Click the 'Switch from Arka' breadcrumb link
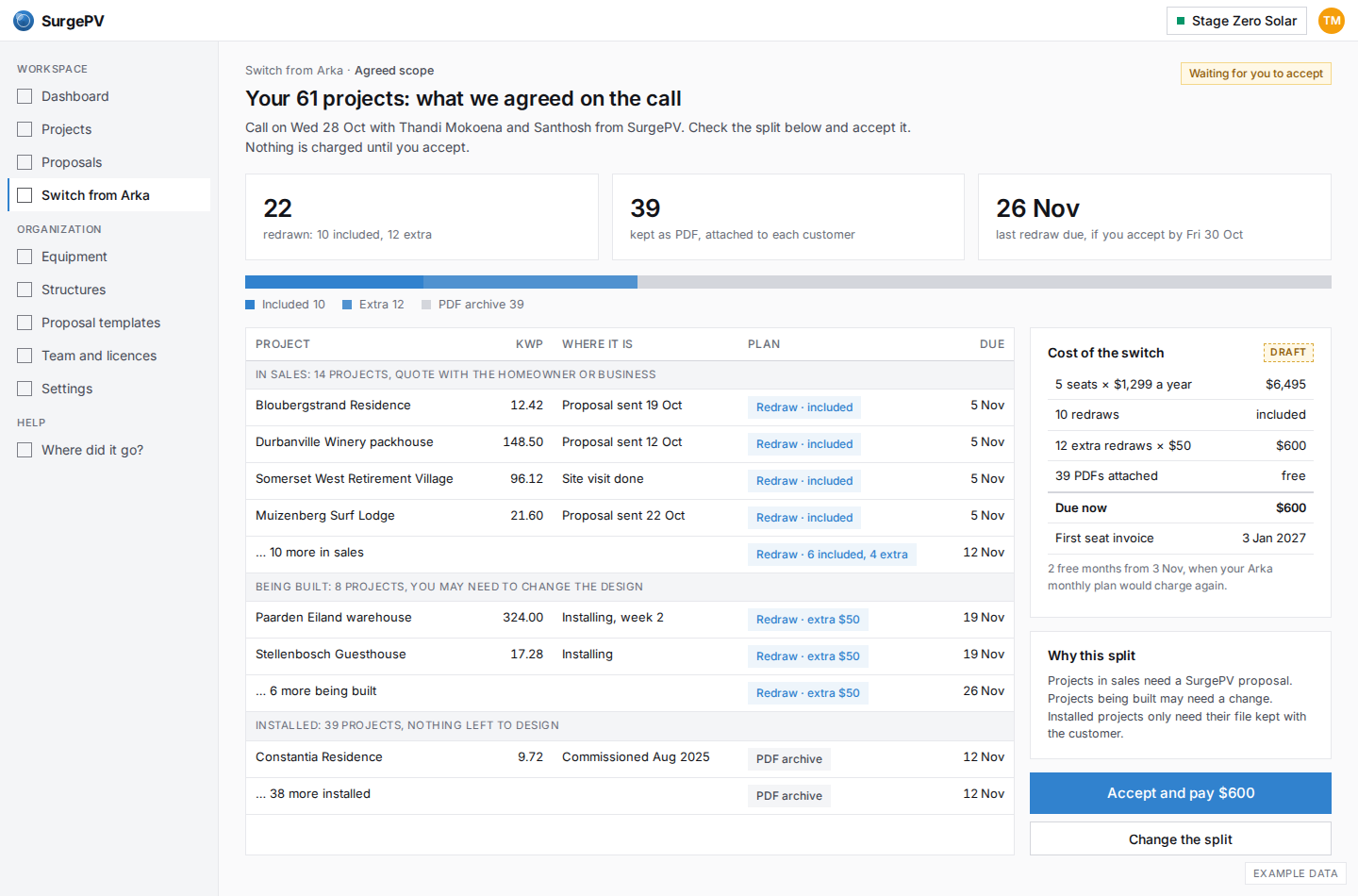This screenshot has width=1358, height=896. pyautogui.click(x=294, y=71)
